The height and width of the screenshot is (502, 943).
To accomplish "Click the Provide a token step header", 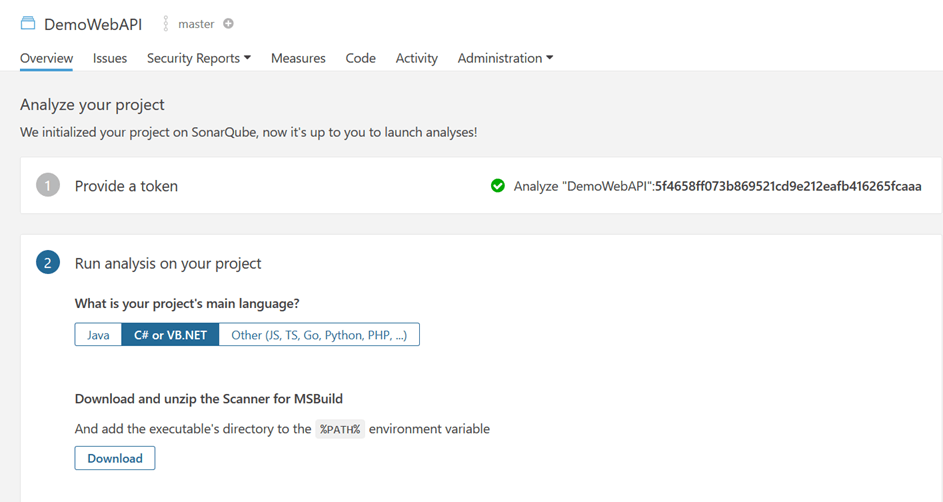I will (x=126, y=186).
